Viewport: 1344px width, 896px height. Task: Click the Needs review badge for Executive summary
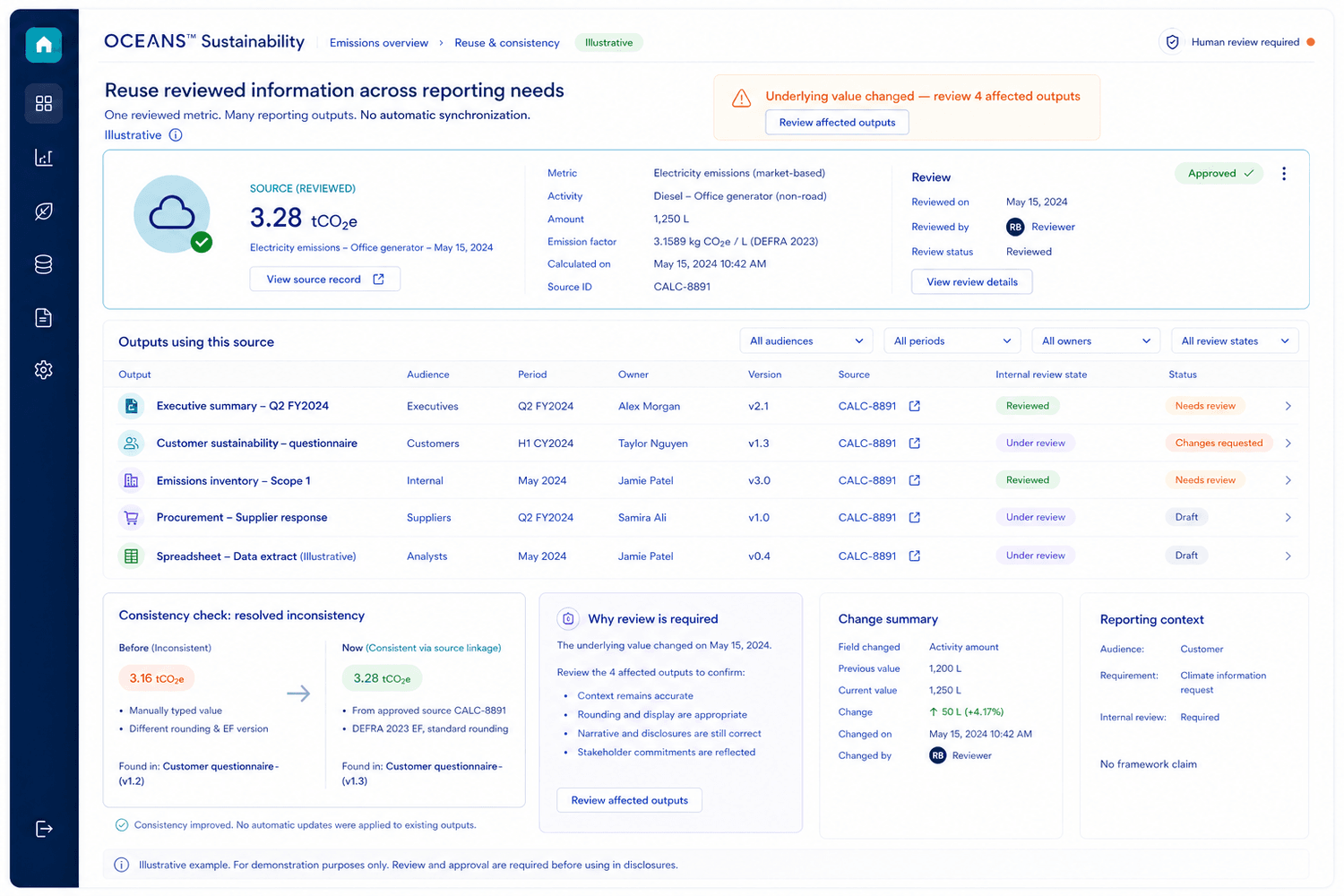(1205, 406)
